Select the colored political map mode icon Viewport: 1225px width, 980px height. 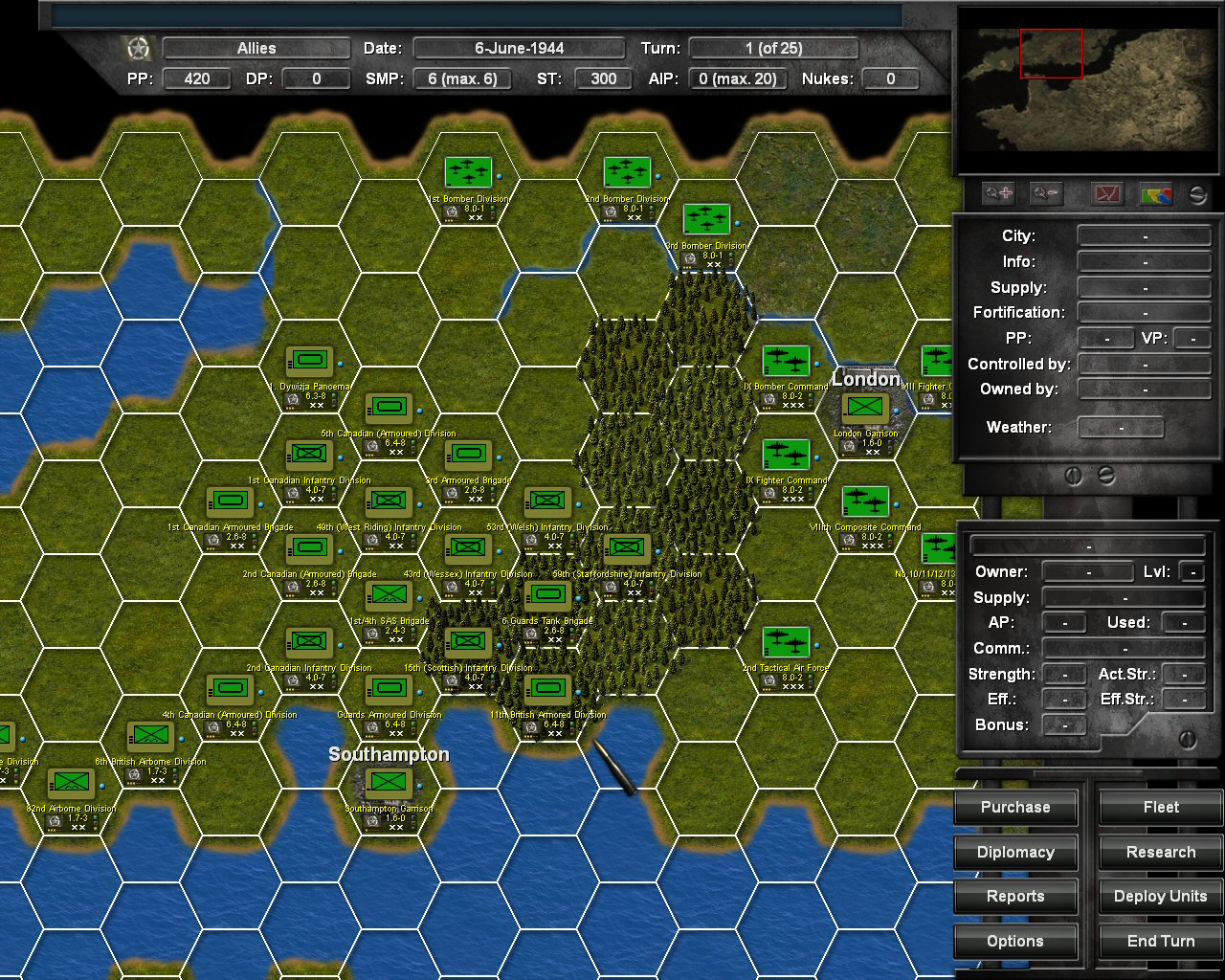coord(1154,193)
